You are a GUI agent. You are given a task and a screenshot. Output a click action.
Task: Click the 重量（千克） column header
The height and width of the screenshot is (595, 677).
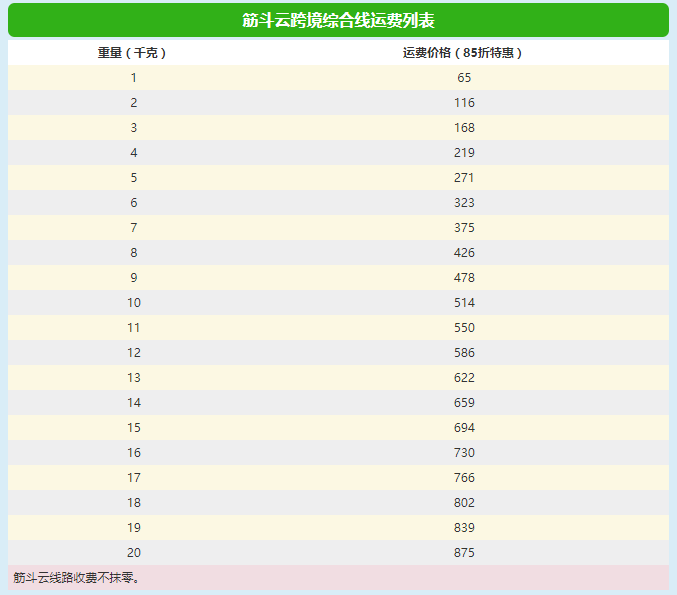tap(133, 53)
